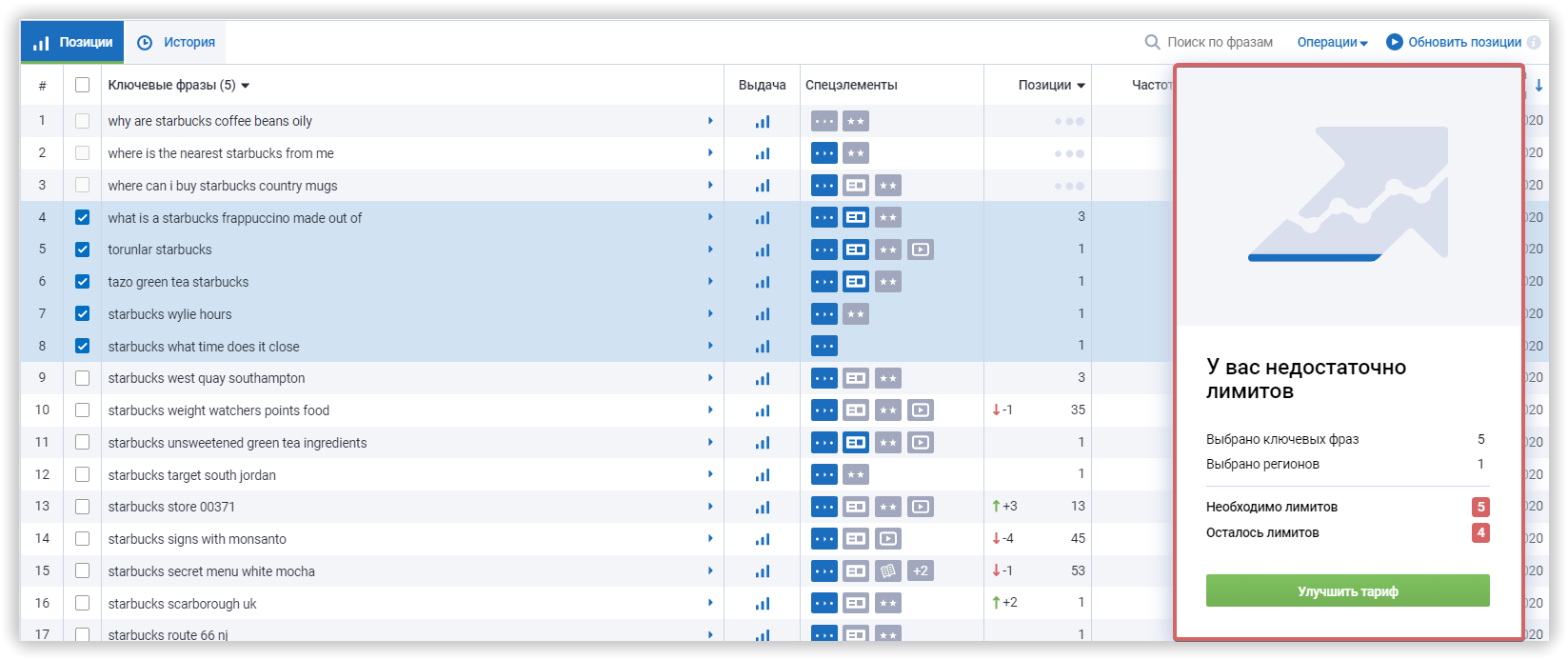
Task: Open the 'Операции' dropdown menu
Action: coord(1332,42)
